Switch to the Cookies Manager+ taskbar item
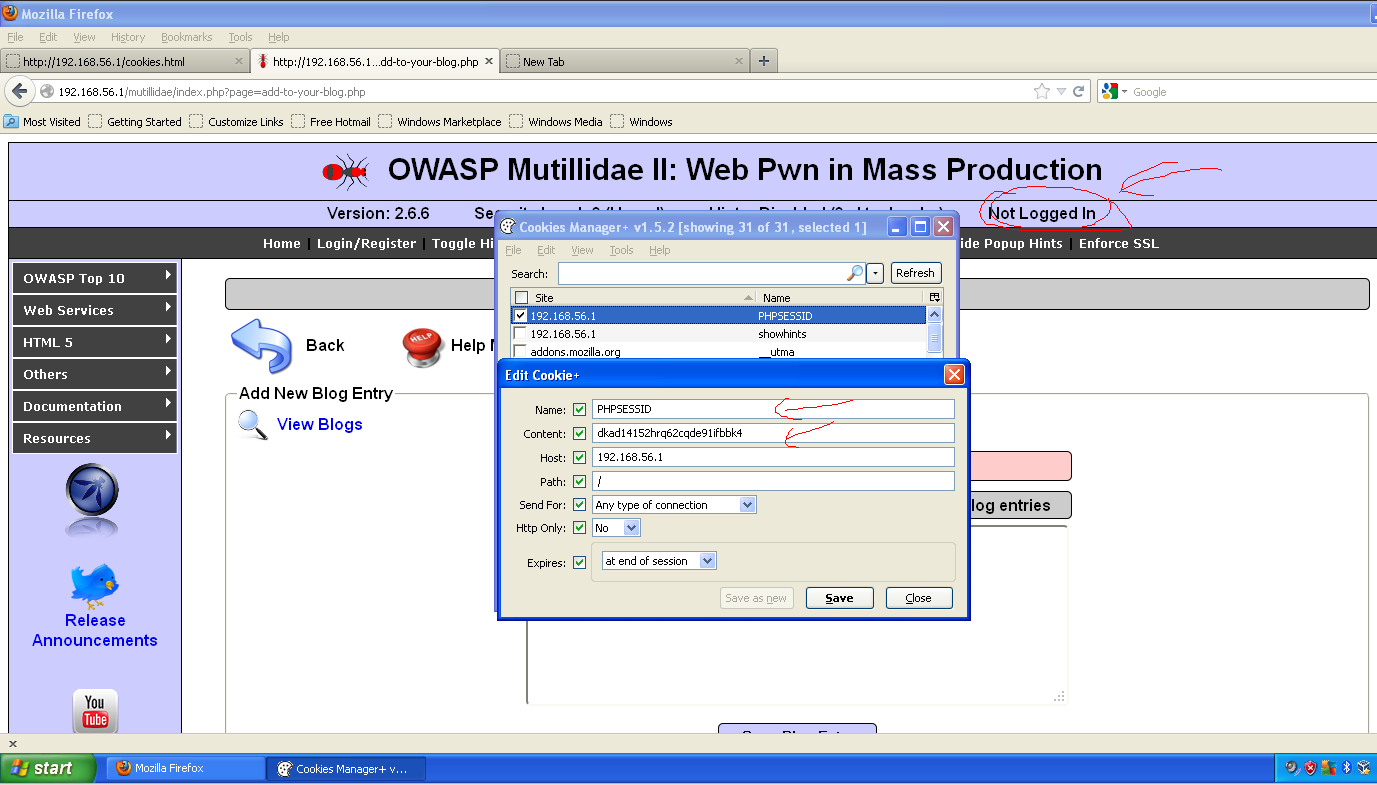Image resolution: width=1377 pixels, height=785 pixels. (347, 768)
